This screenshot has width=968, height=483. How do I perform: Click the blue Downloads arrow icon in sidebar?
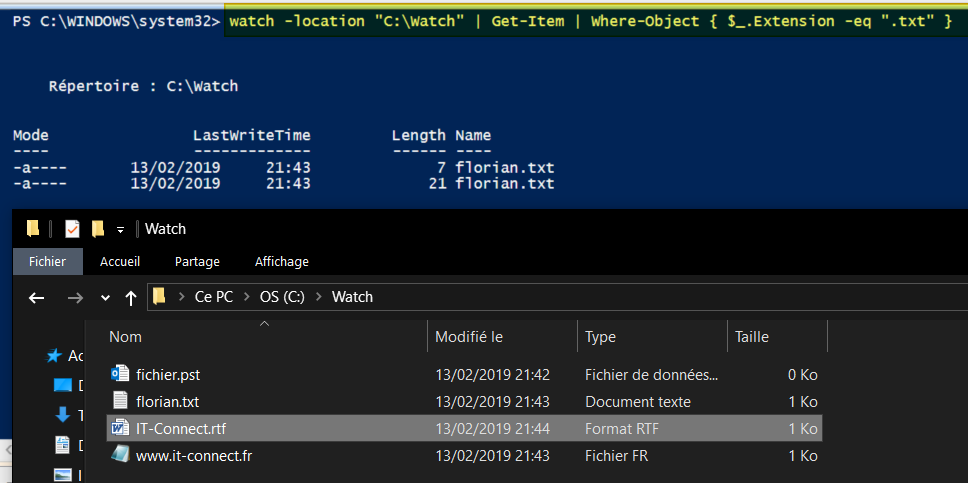pos(61,414)
